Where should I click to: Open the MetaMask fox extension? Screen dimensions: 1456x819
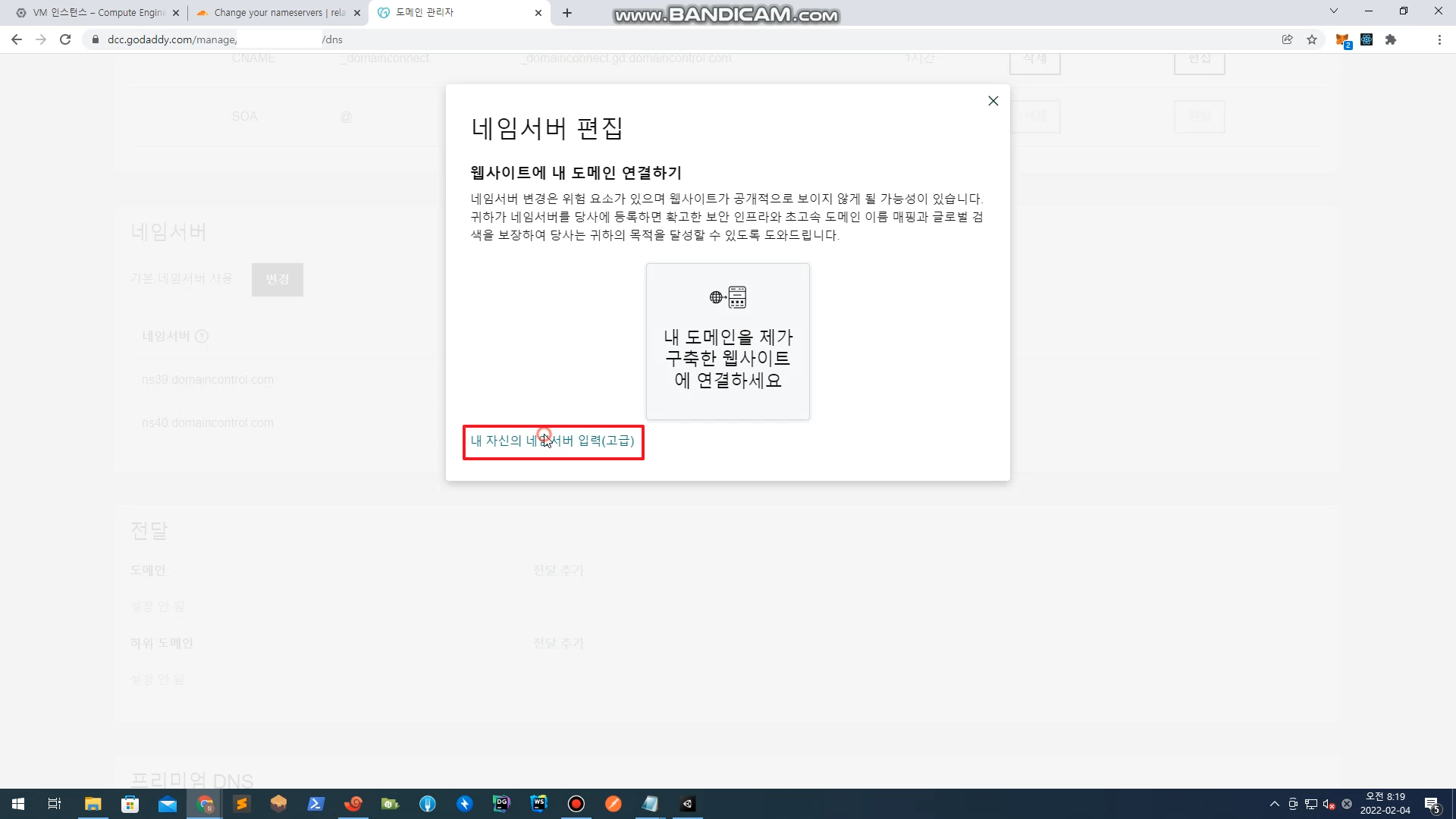[1341, 40]
